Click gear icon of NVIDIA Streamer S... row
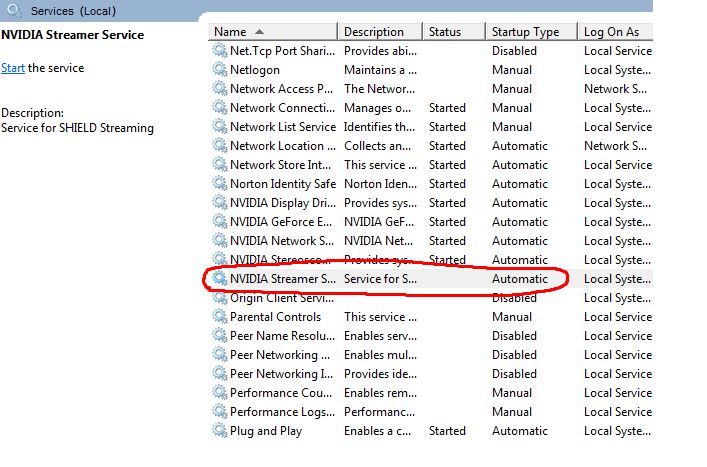This screenshot has height=467, width=707. point(220,279)
